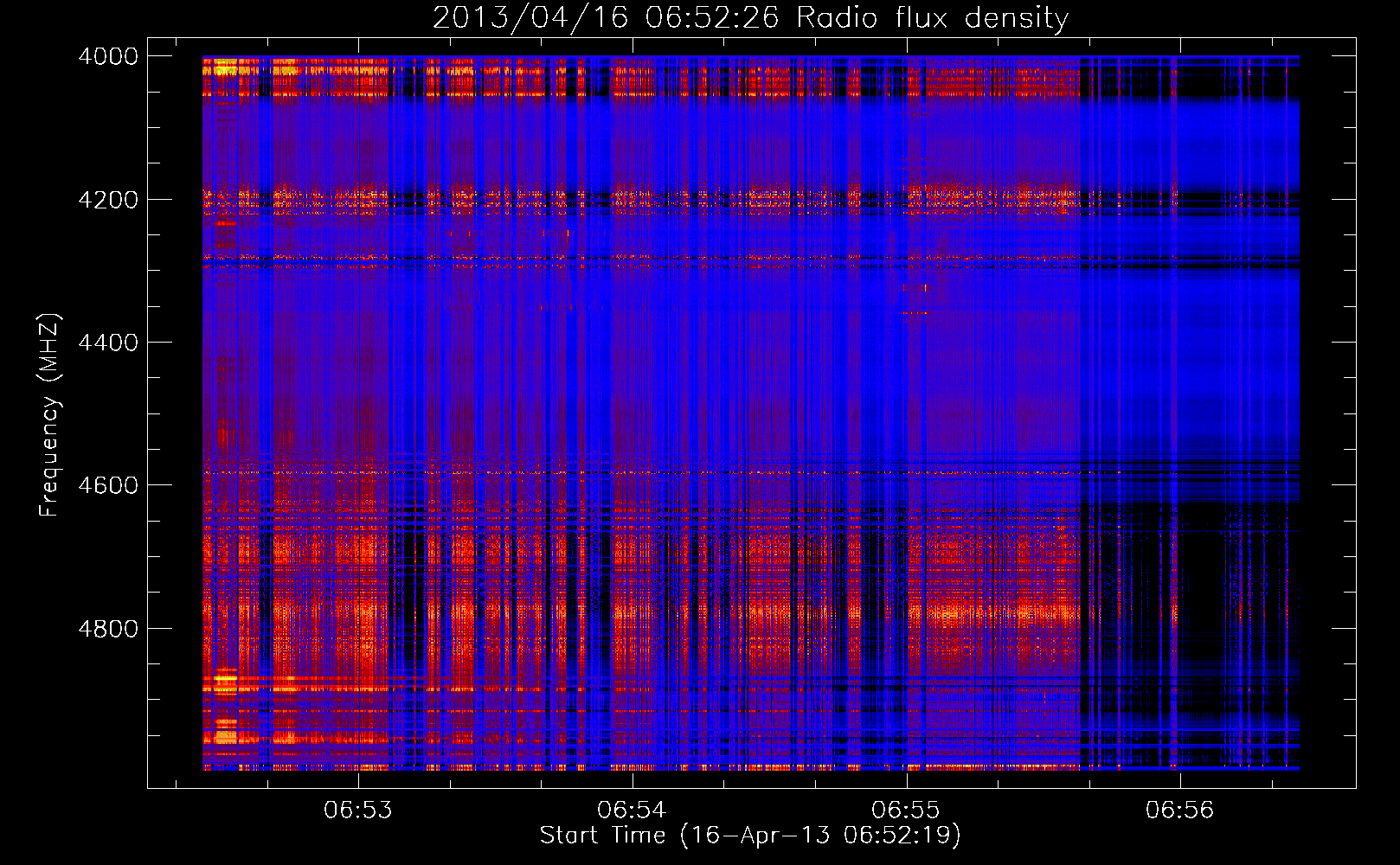Click the 'Frequency (MHZ)' y-axis label
This screenshot has height=865, width=1400.
[x=50, y=415]
